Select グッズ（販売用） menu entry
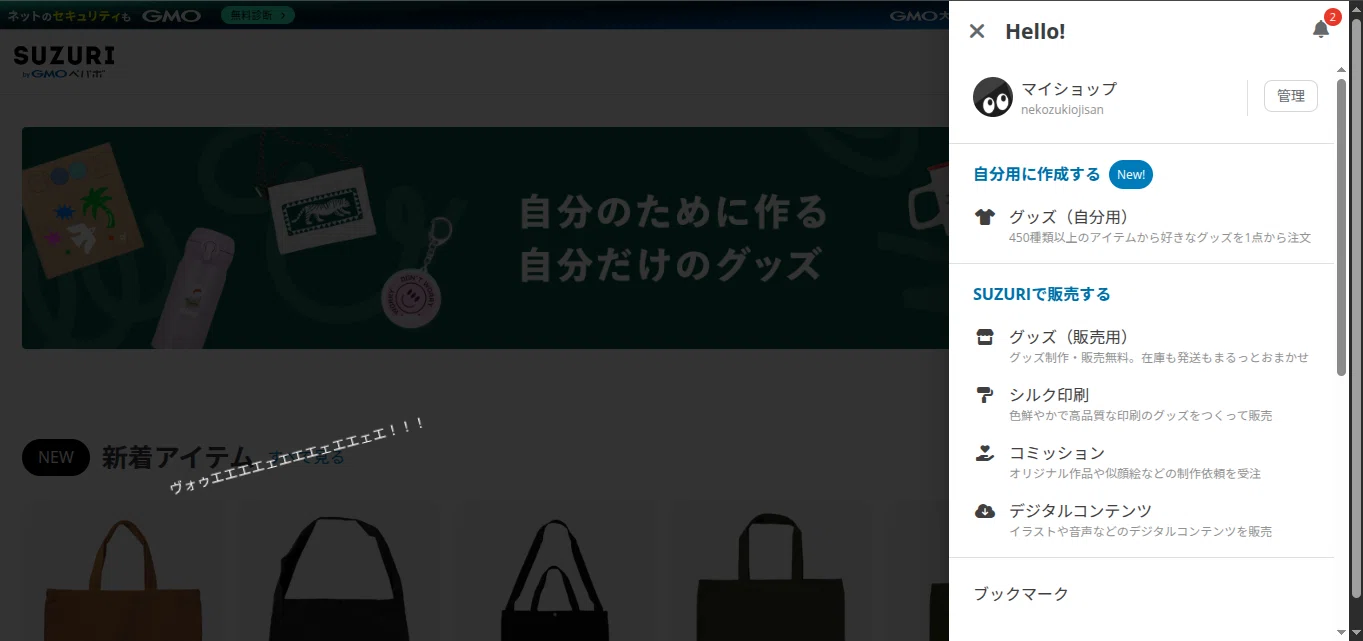 tap(1141, 346)
